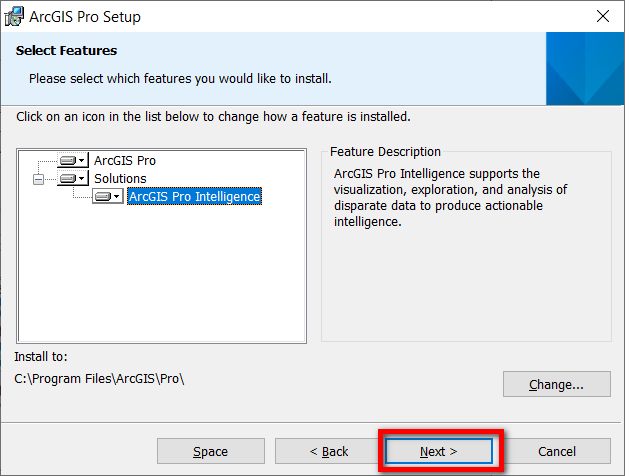
Task: Click dropdown arrow beside ArcGIS Pro Intelligence
Action: tap(116, 196)
